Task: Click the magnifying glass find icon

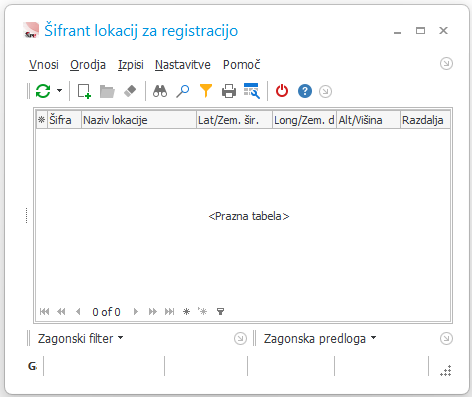Action: 183,91
